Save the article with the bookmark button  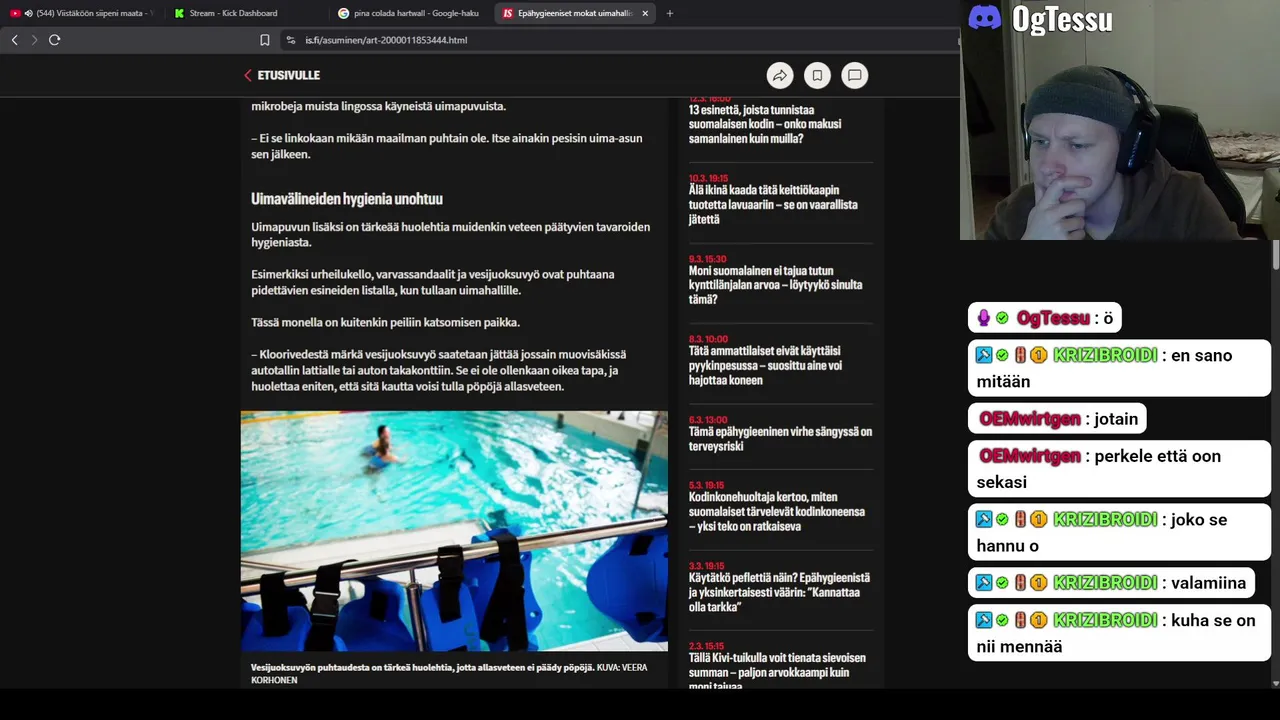coord(817,75)
